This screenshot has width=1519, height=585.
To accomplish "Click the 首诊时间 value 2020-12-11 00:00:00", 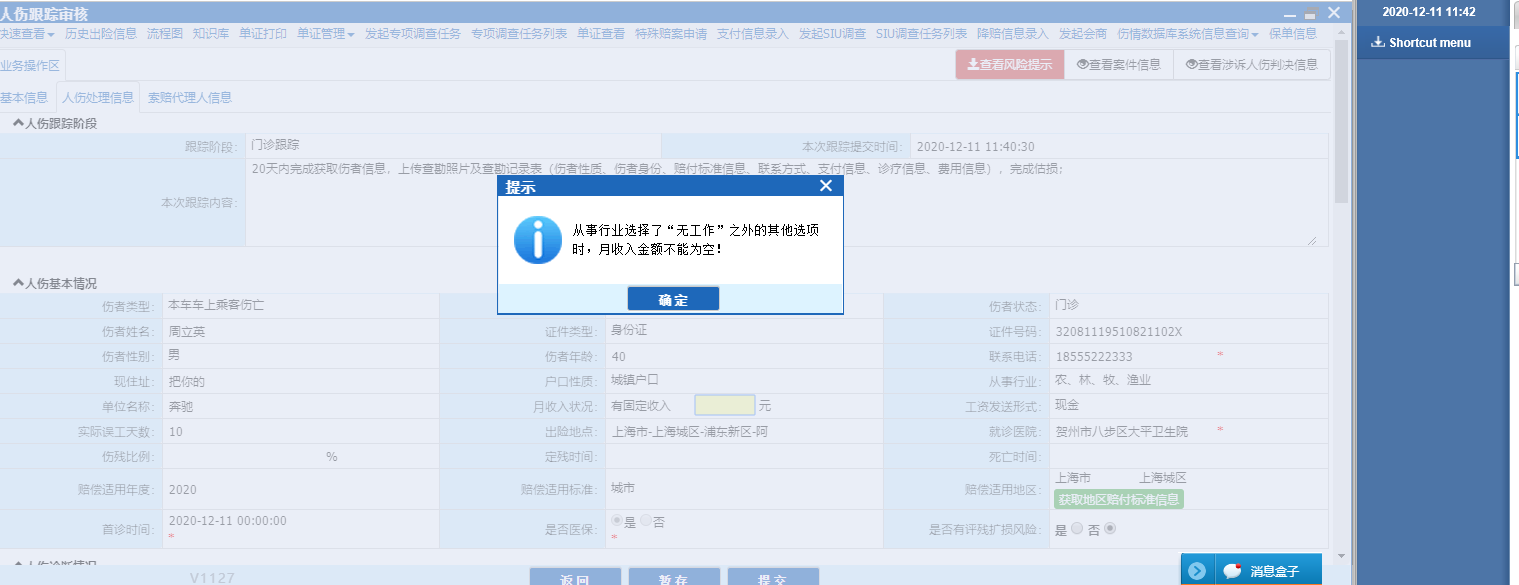I will pyautogui.click(x=228, y=521).
